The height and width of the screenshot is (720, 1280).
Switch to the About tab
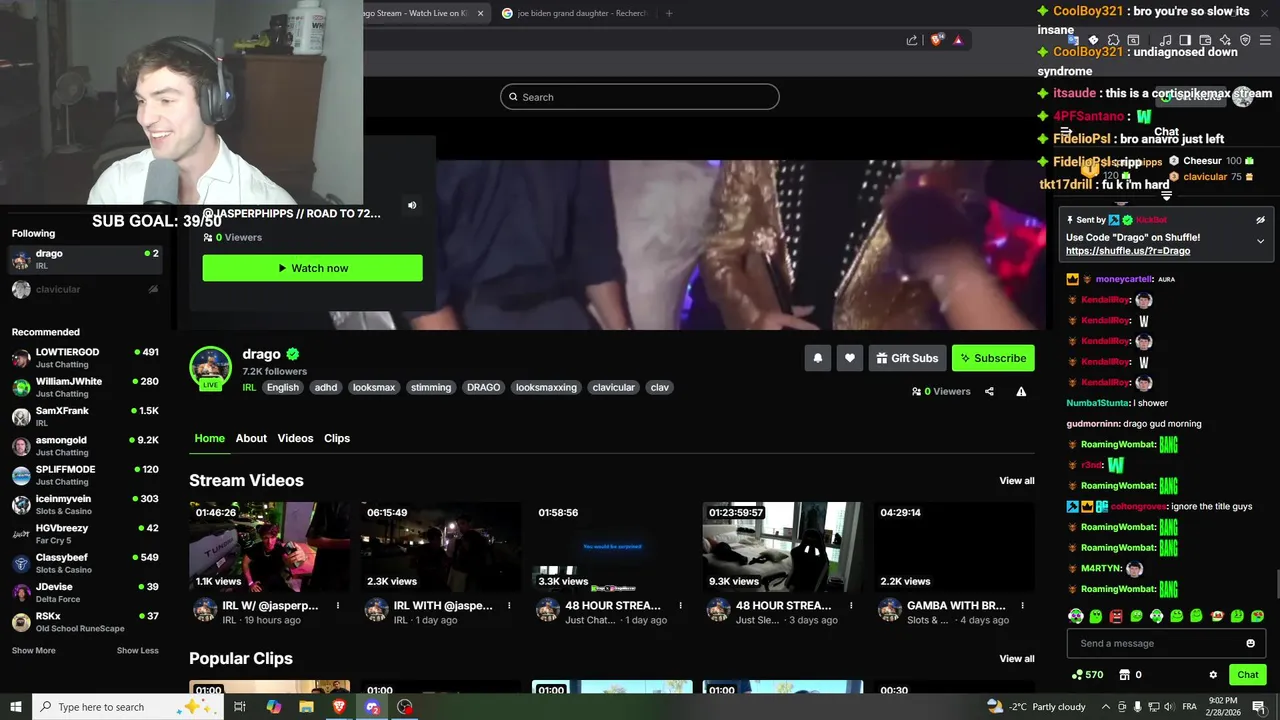tap(251, 438)
